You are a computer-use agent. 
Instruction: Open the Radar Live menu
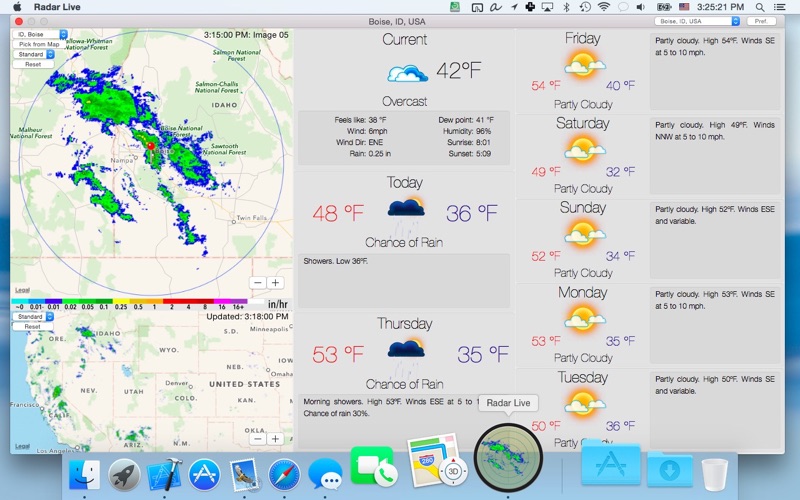[x=57, y=7]
